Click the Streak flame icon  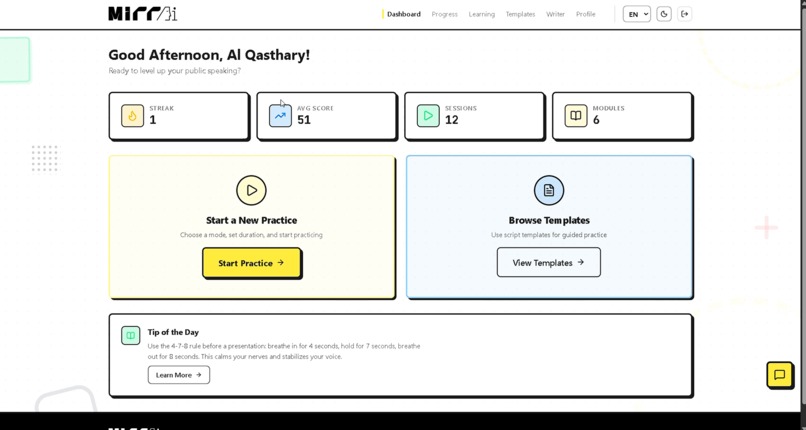point(133,116)
